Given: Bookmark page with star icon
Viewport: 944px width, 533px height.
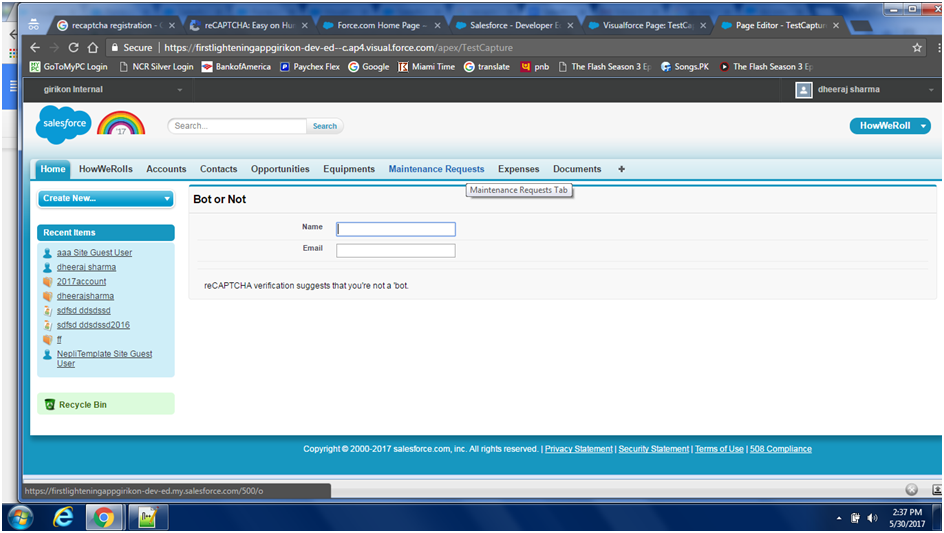Looking at the screenshot, I should point(917,47).
